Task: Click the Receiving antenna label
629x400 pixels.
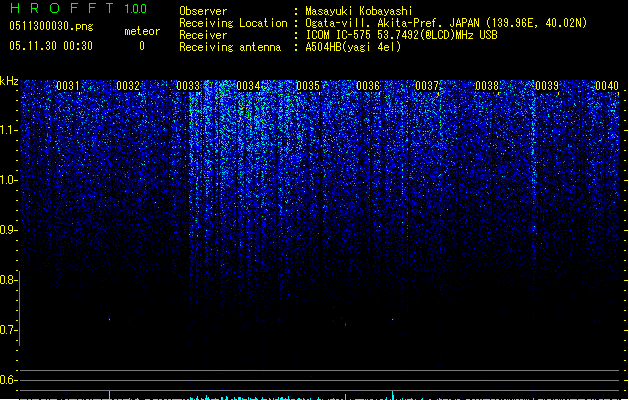Action: [230, 47]
